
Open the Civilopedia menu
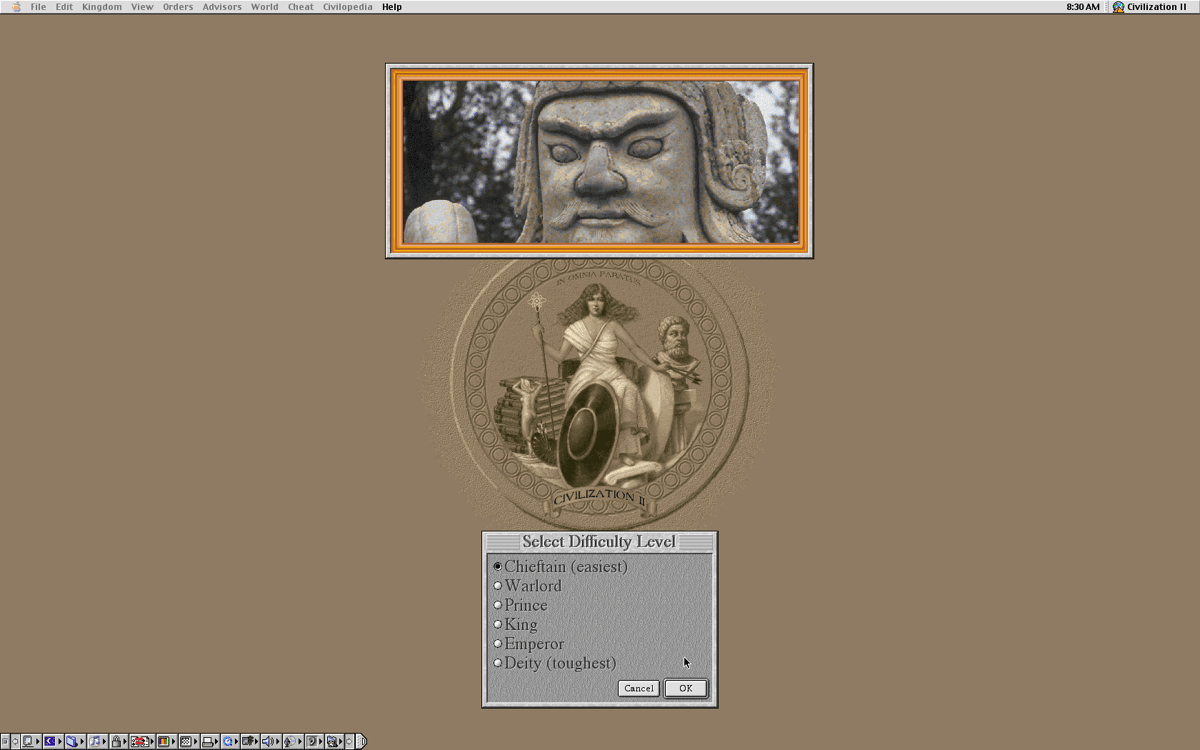pyautogui.click(x=348, y=7)
